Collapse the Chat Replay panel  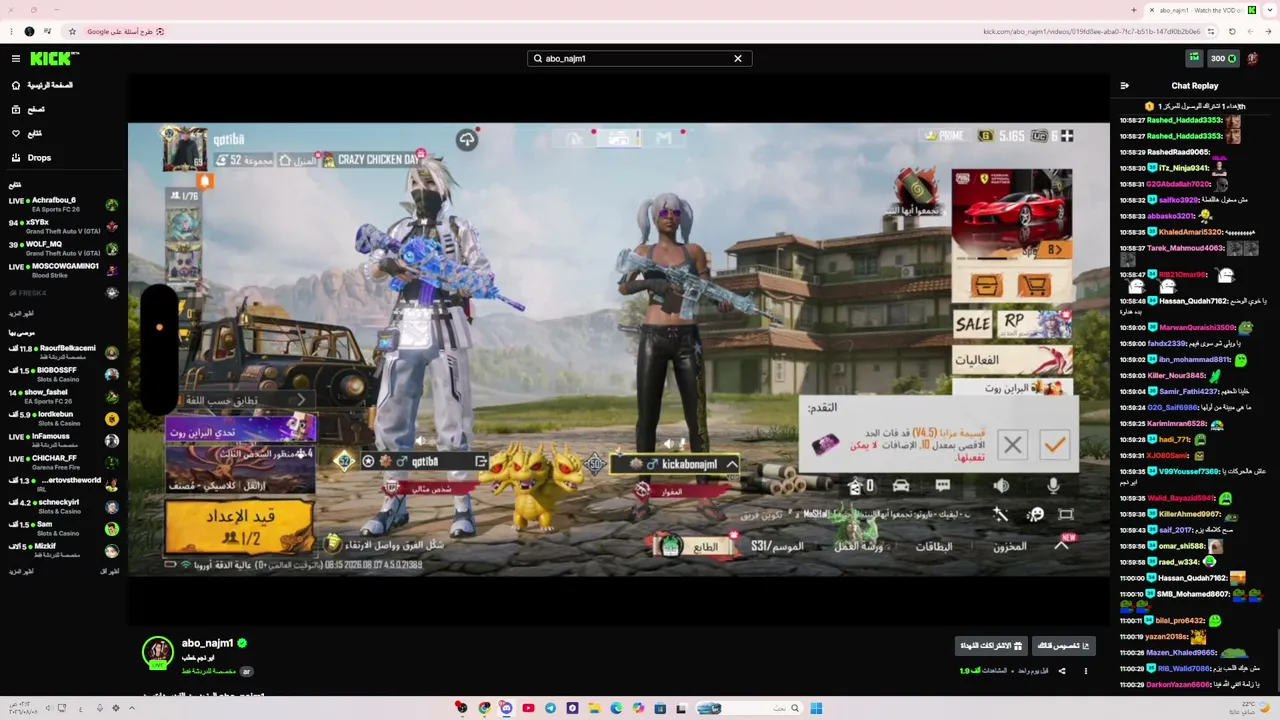tap(1124, 86)
